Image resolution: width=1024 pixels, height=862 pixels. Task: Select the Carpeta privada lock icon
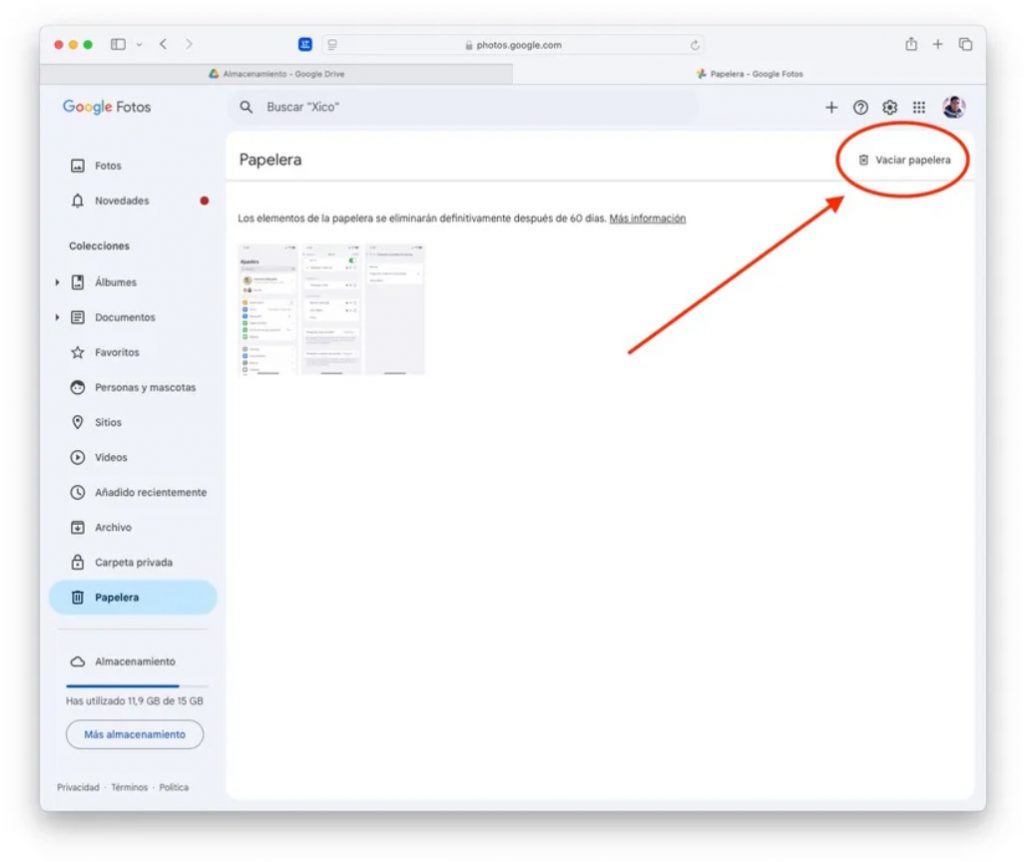[79, 562]
